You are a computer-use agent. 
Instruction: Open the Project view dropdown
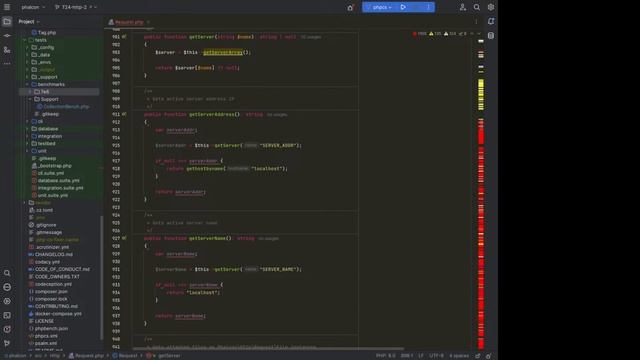tap(29, 22)
